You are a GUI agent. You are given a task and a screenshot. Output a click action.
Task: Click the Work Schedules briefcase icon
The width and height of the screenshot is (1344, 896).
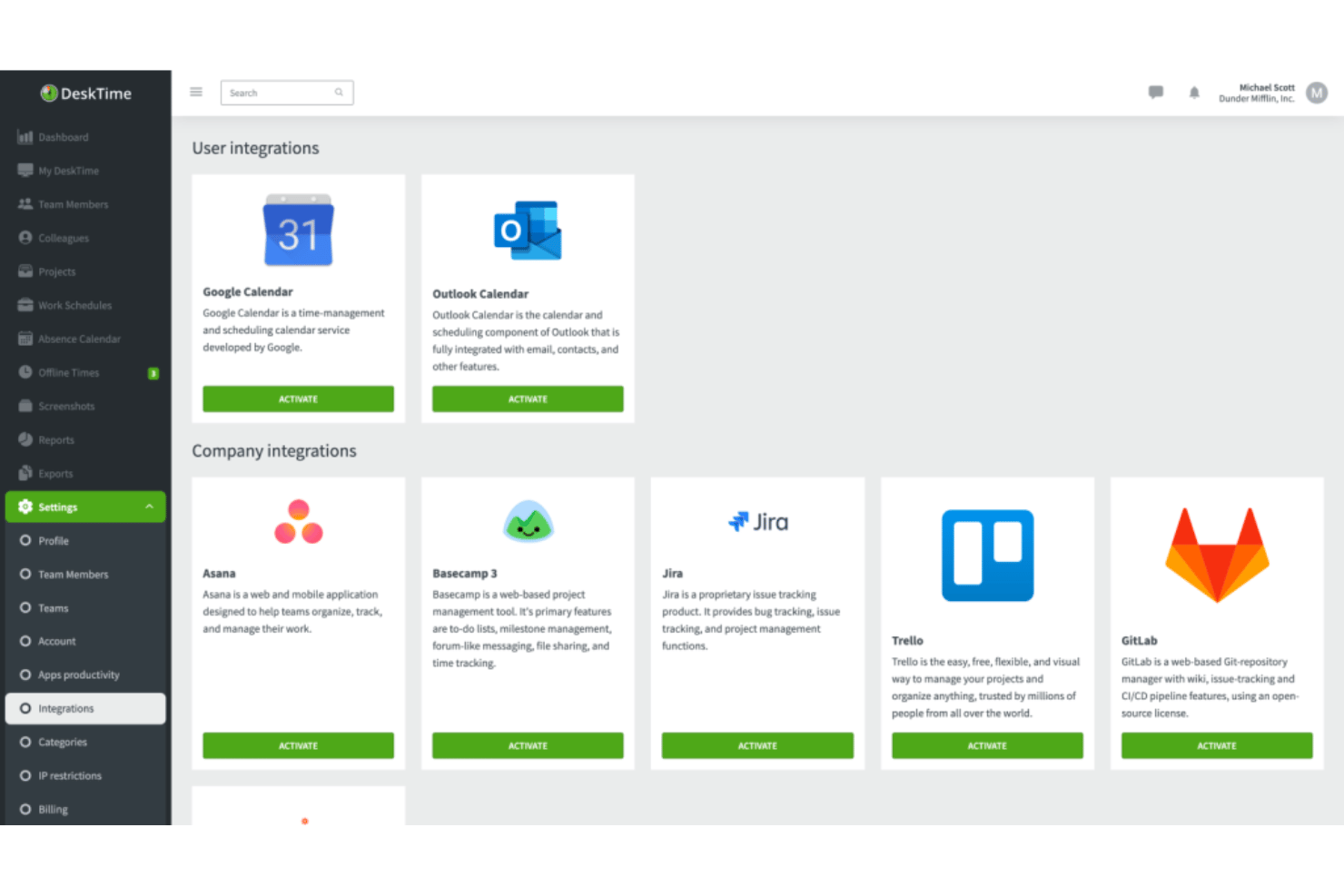coord(25,305)
